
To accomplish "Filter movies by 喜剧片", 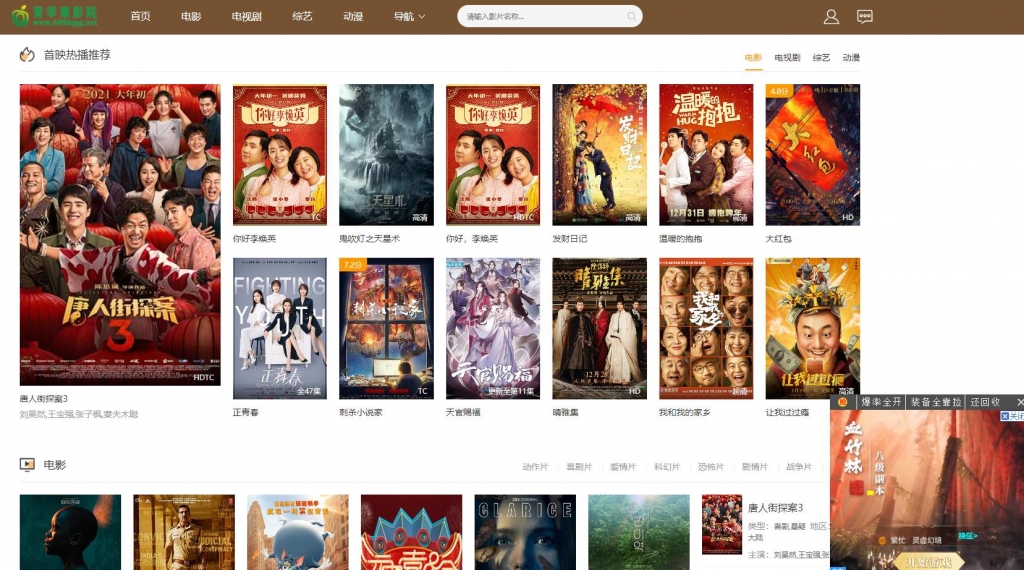I will click(579, 466).
